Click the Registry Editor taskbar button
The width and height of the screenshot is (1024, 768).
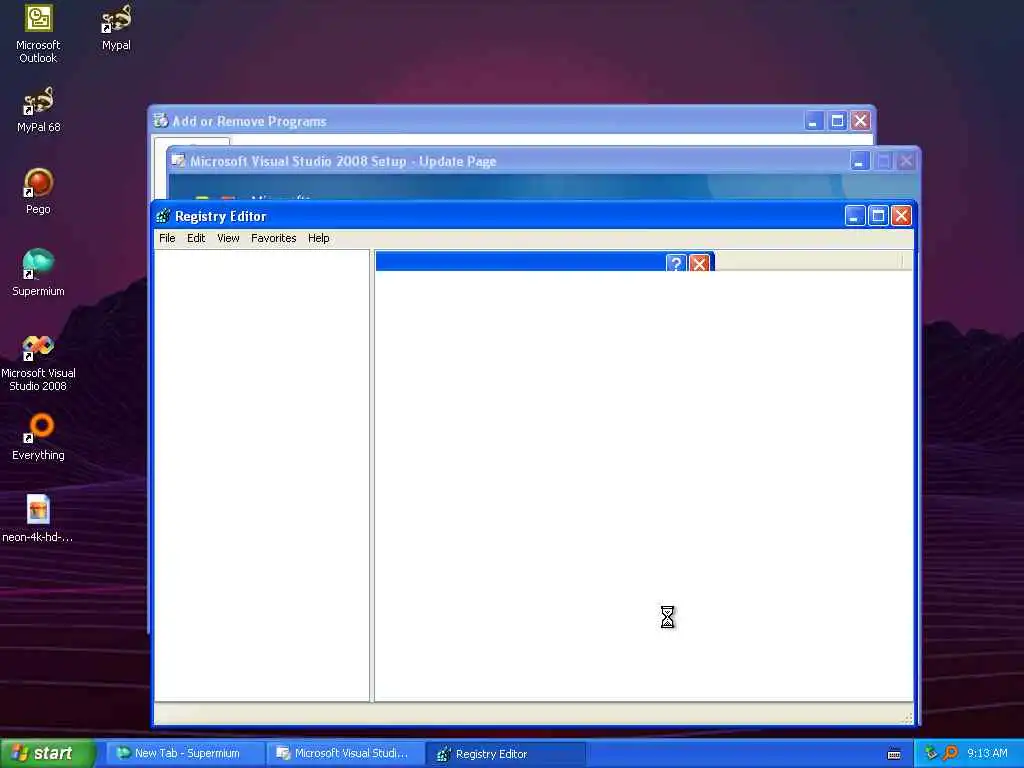click(506, 754)
